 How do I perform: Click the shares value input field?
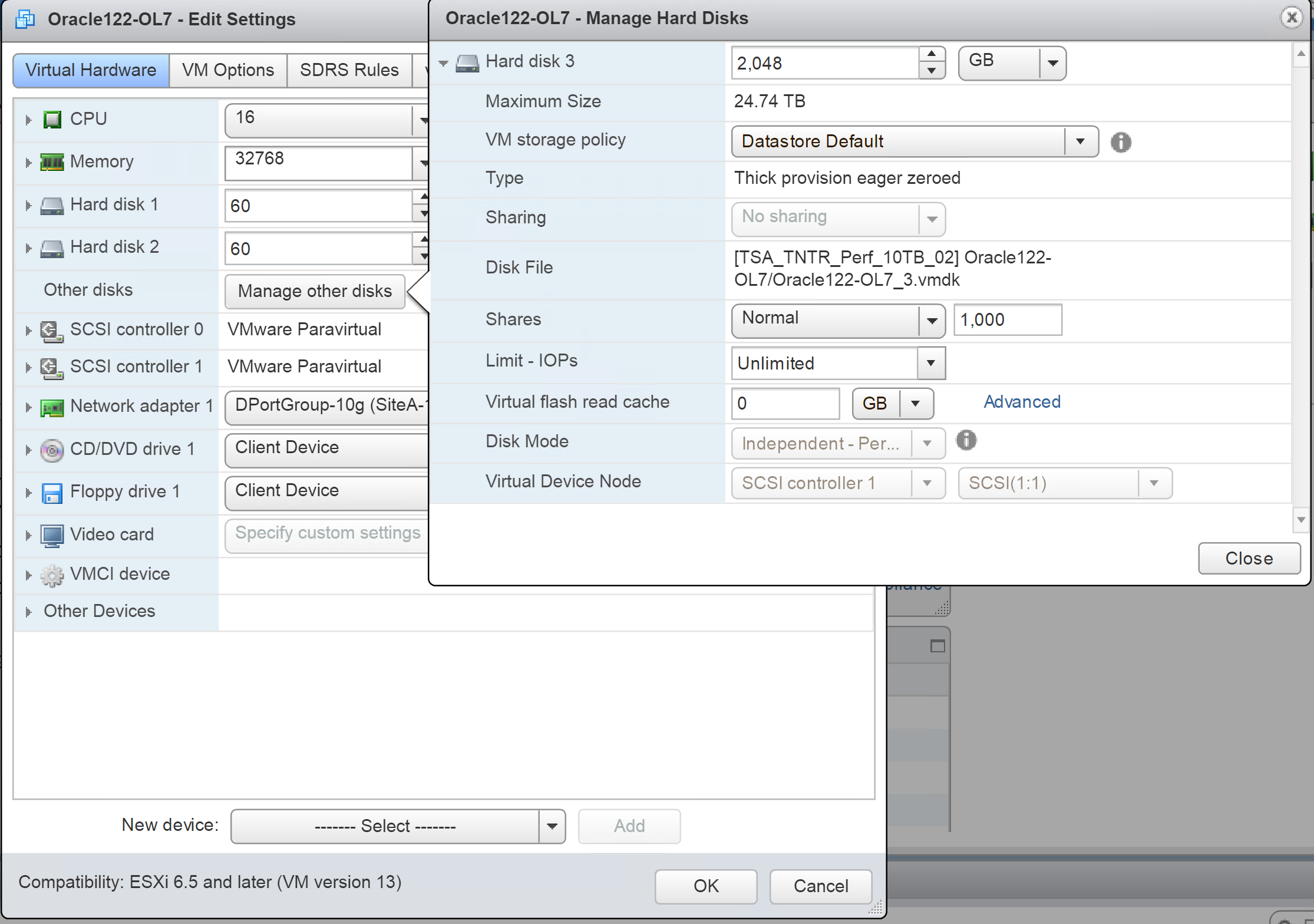(x=1007, y=320)
